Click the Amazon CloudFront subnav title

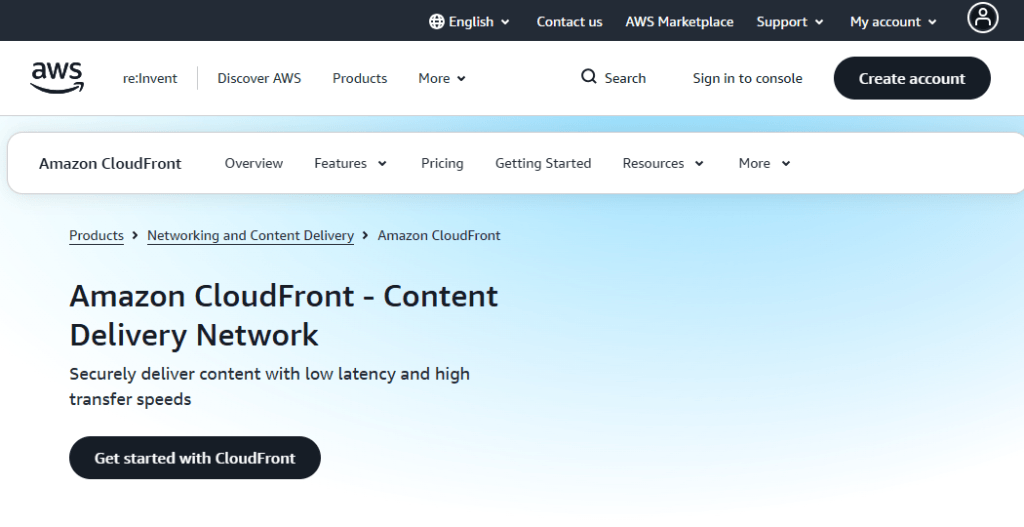point(110,163)
